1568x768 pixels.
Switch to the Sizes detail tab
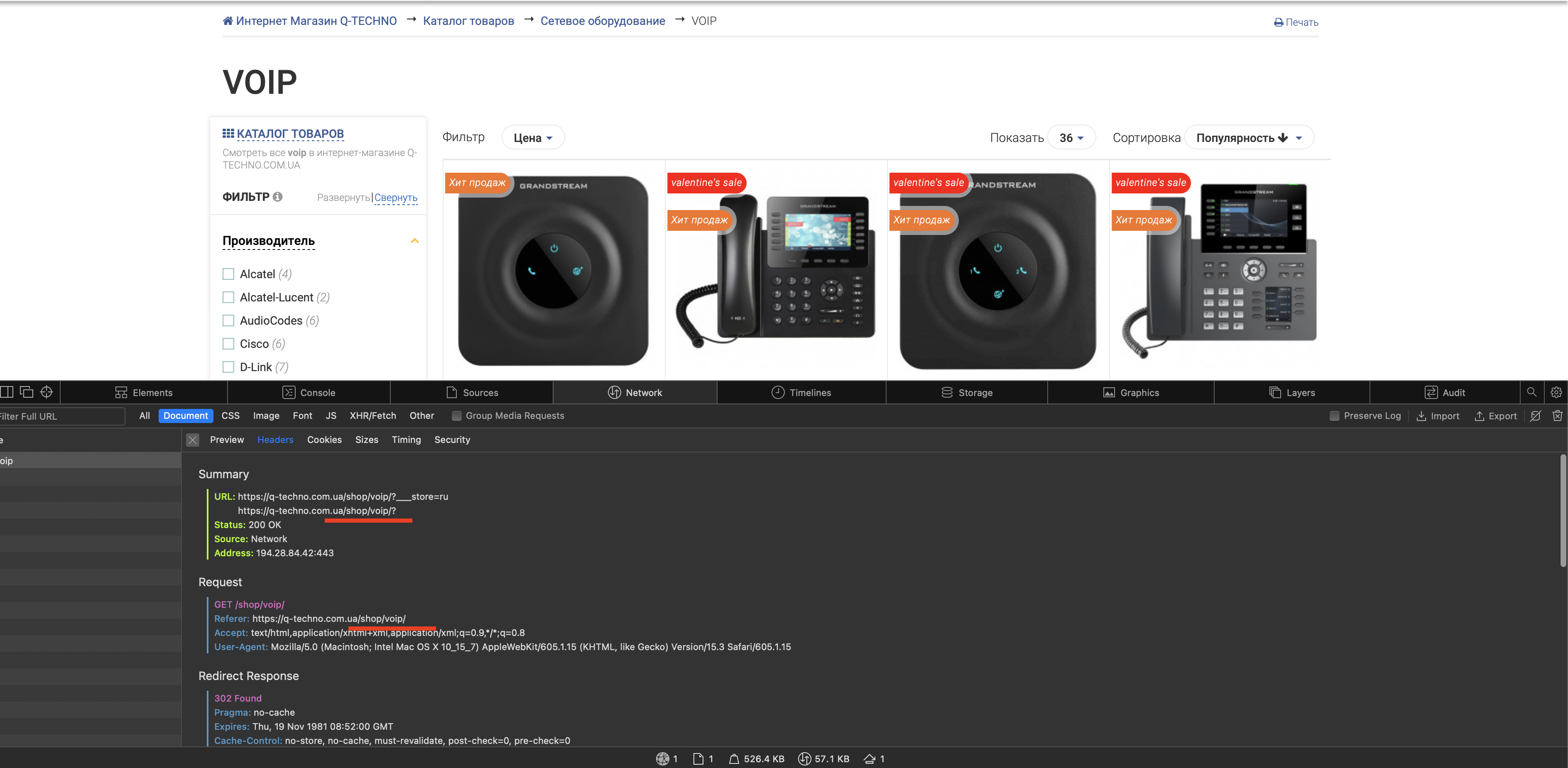[366, 439]
